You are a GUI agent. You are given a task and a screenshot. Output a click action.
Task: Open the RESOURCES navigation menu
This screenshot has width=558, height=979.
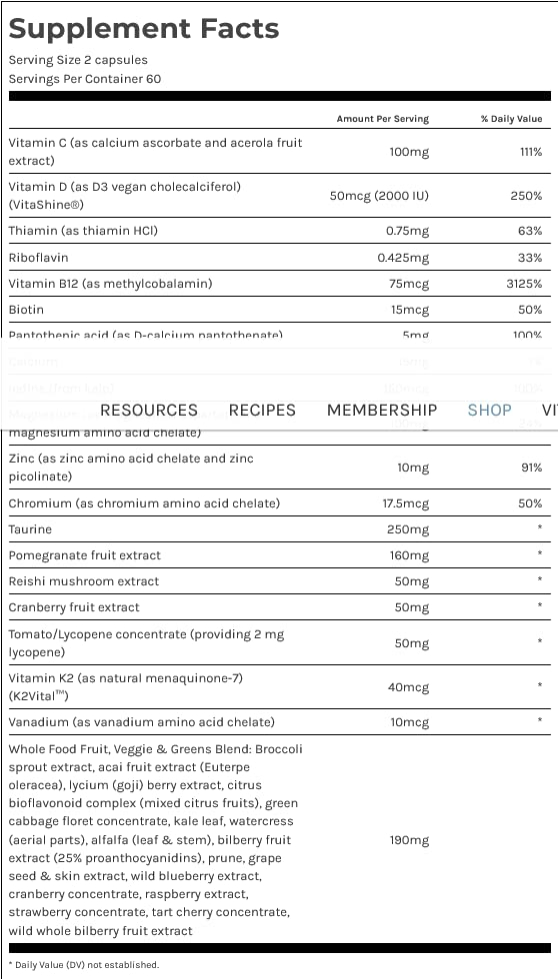[x=149, y=410]
